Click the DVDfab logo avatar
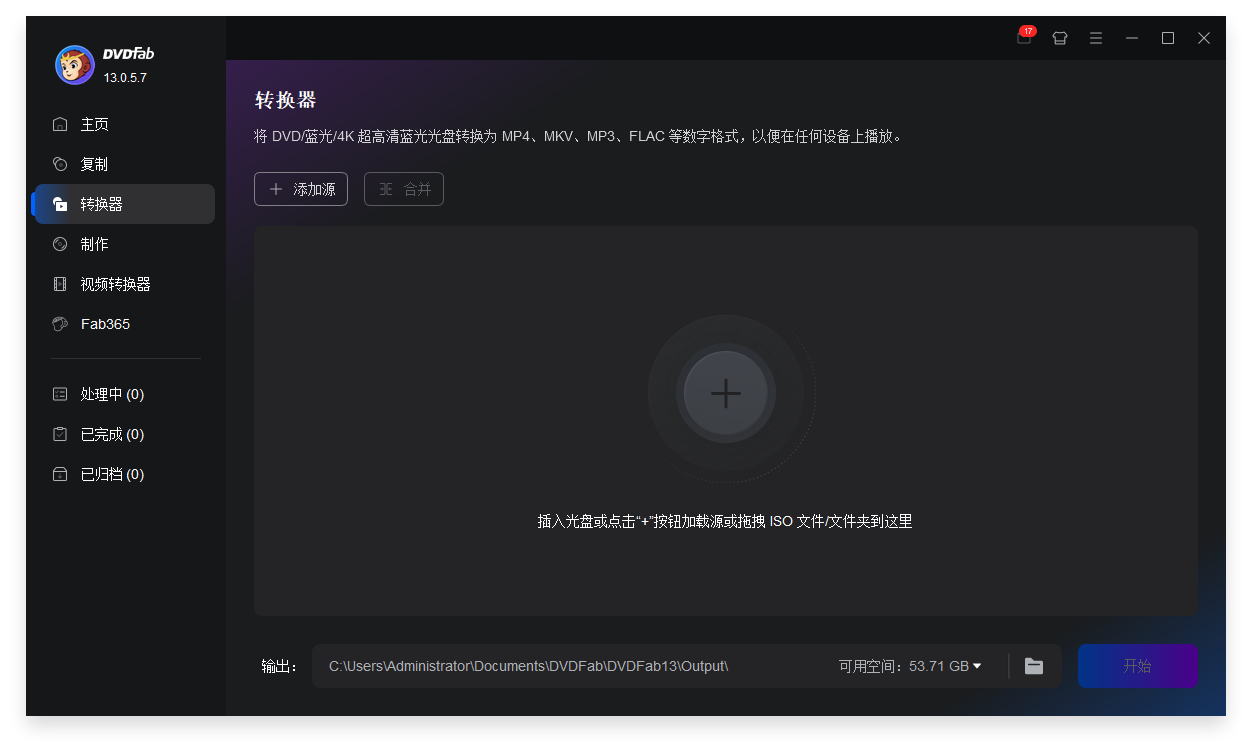Viewport: 1252px width, 752px height. [74, 64]
